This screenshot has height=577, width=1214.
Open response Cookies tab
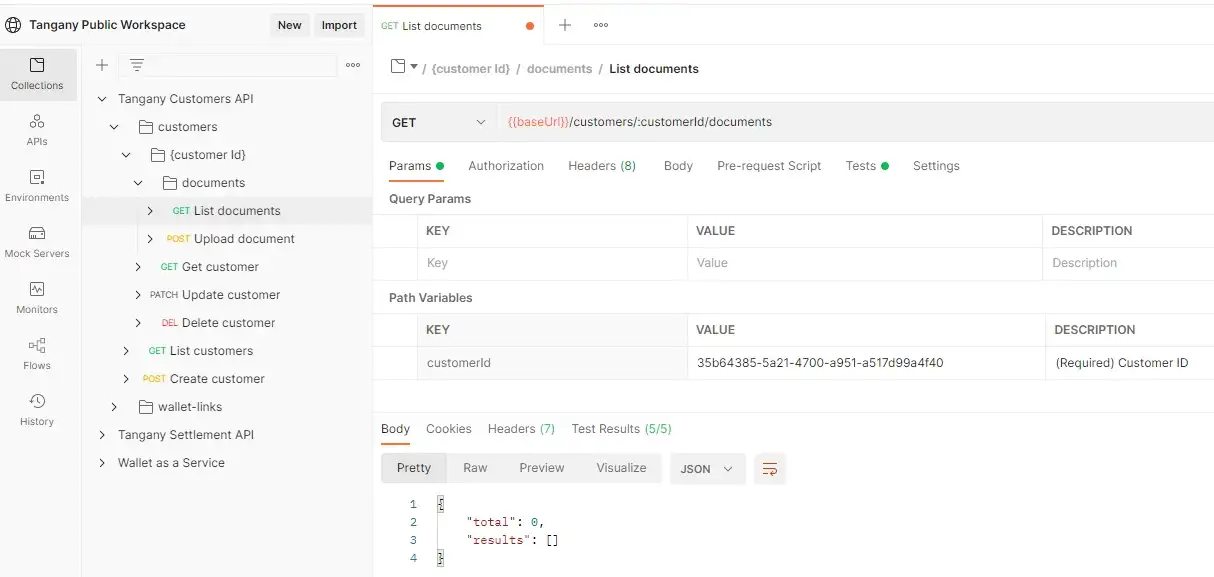point(449,429)
